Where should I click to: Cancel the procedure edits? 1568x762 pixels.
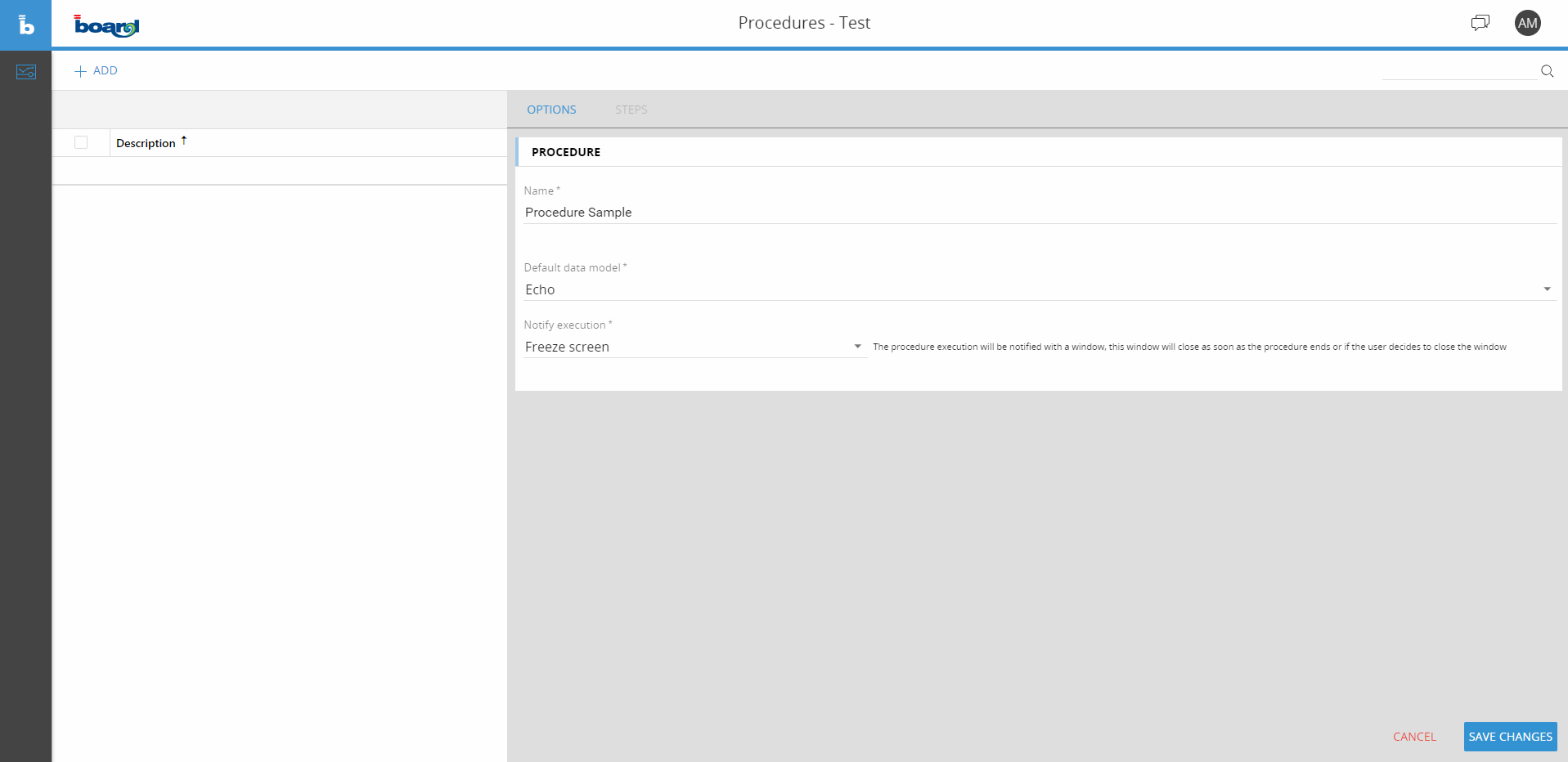(1414, 737)
